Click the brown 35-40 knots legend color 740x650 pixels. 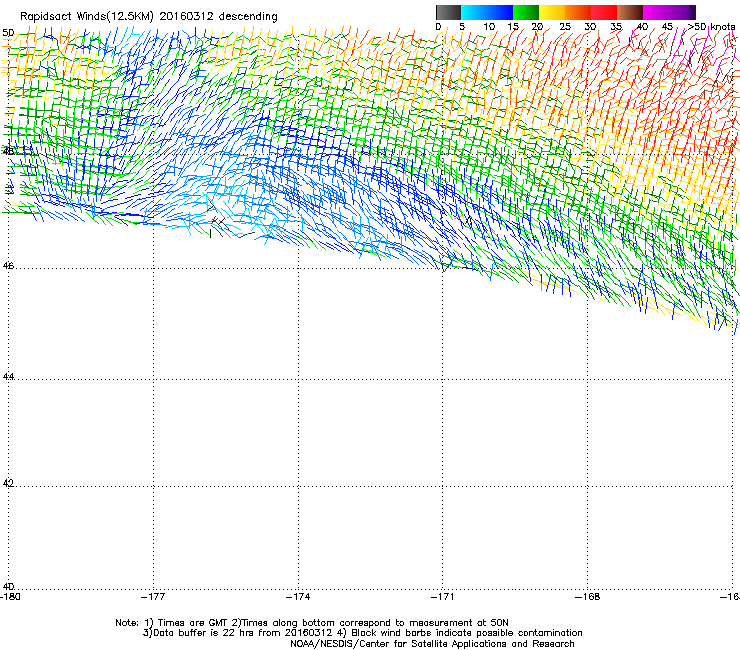(630, 12)
